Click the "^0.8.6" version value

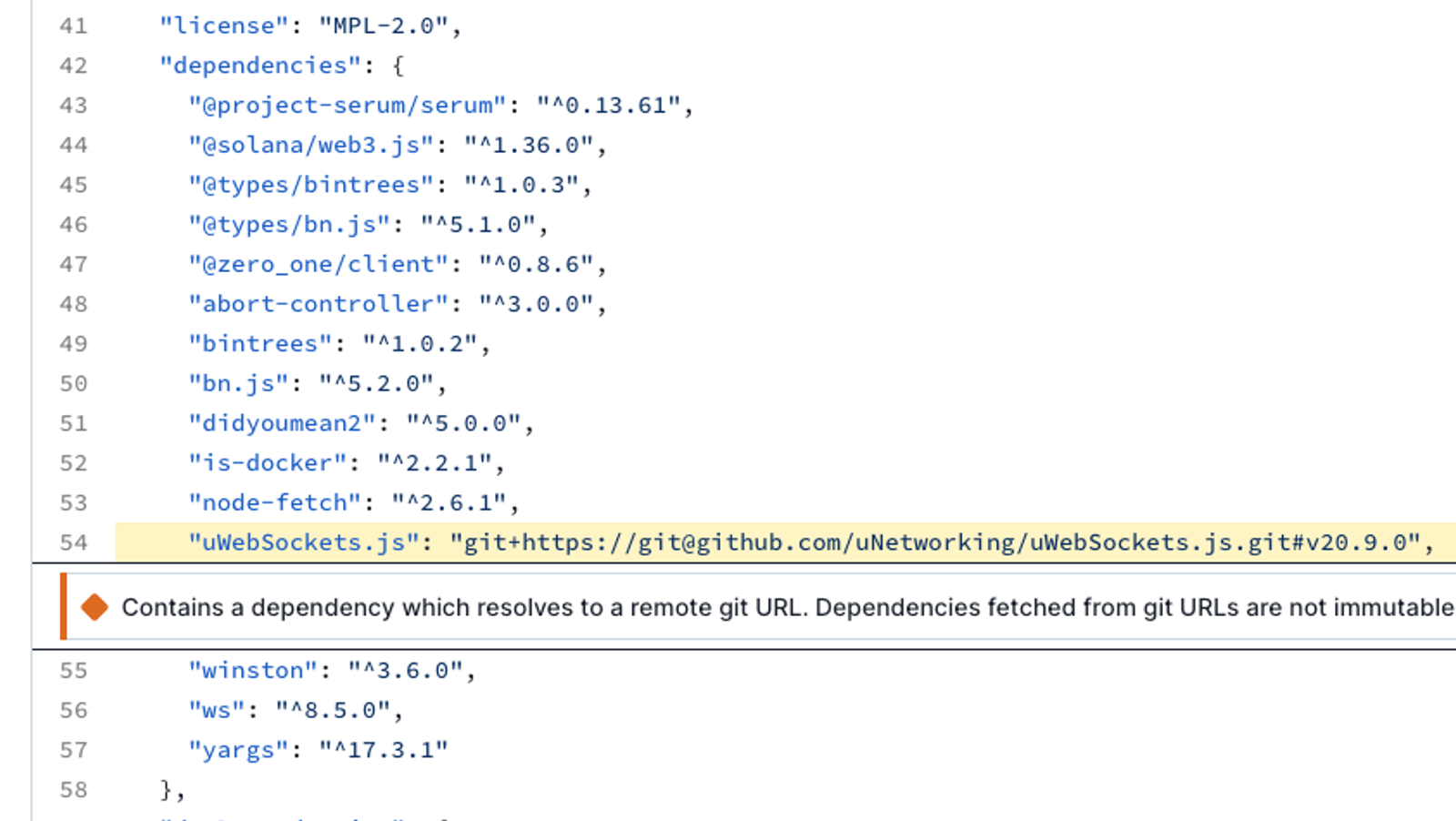(x=536, y=264)
